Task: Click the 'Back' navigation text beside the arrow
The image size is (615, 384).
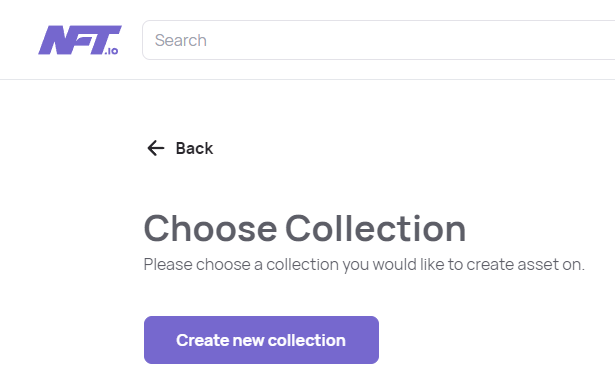Action: pos(194,148)
